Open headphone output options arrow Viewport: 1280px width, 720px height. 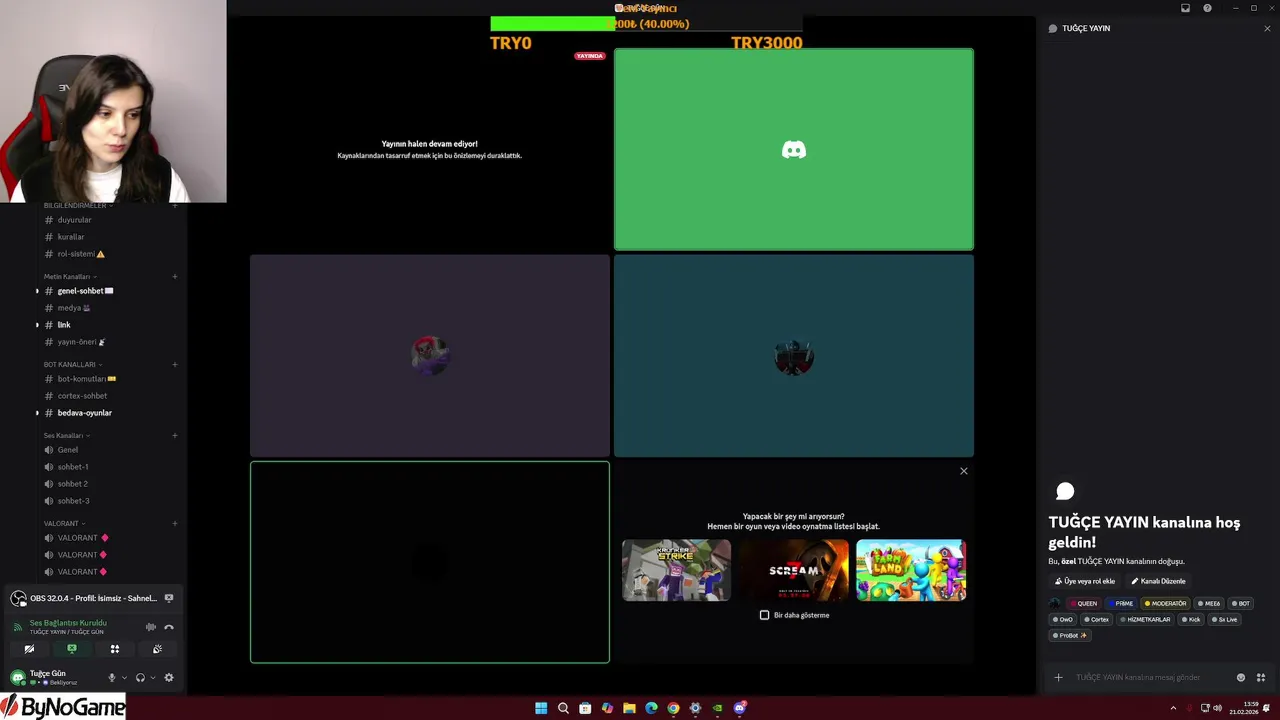[x=152, y=677]
